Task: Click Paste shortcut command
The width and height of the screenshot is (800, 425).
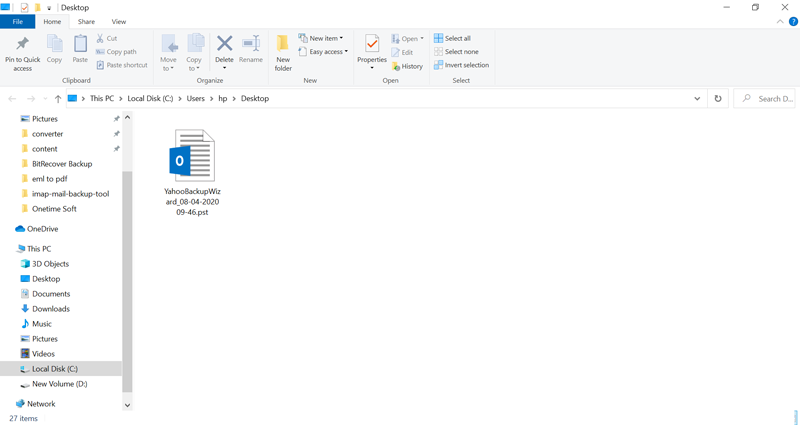Action: [x=122, y=65]
